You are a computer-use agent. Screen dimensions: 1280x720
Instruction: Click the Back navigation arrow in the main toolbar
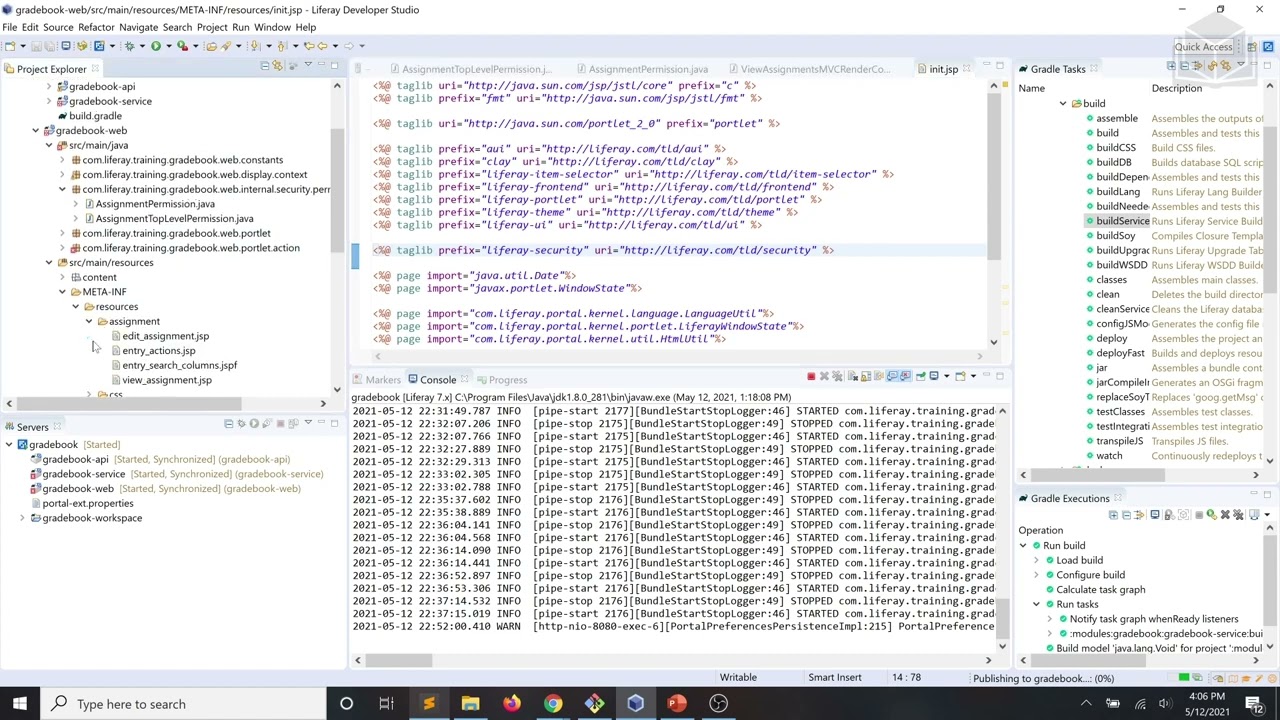coord(322,46)
